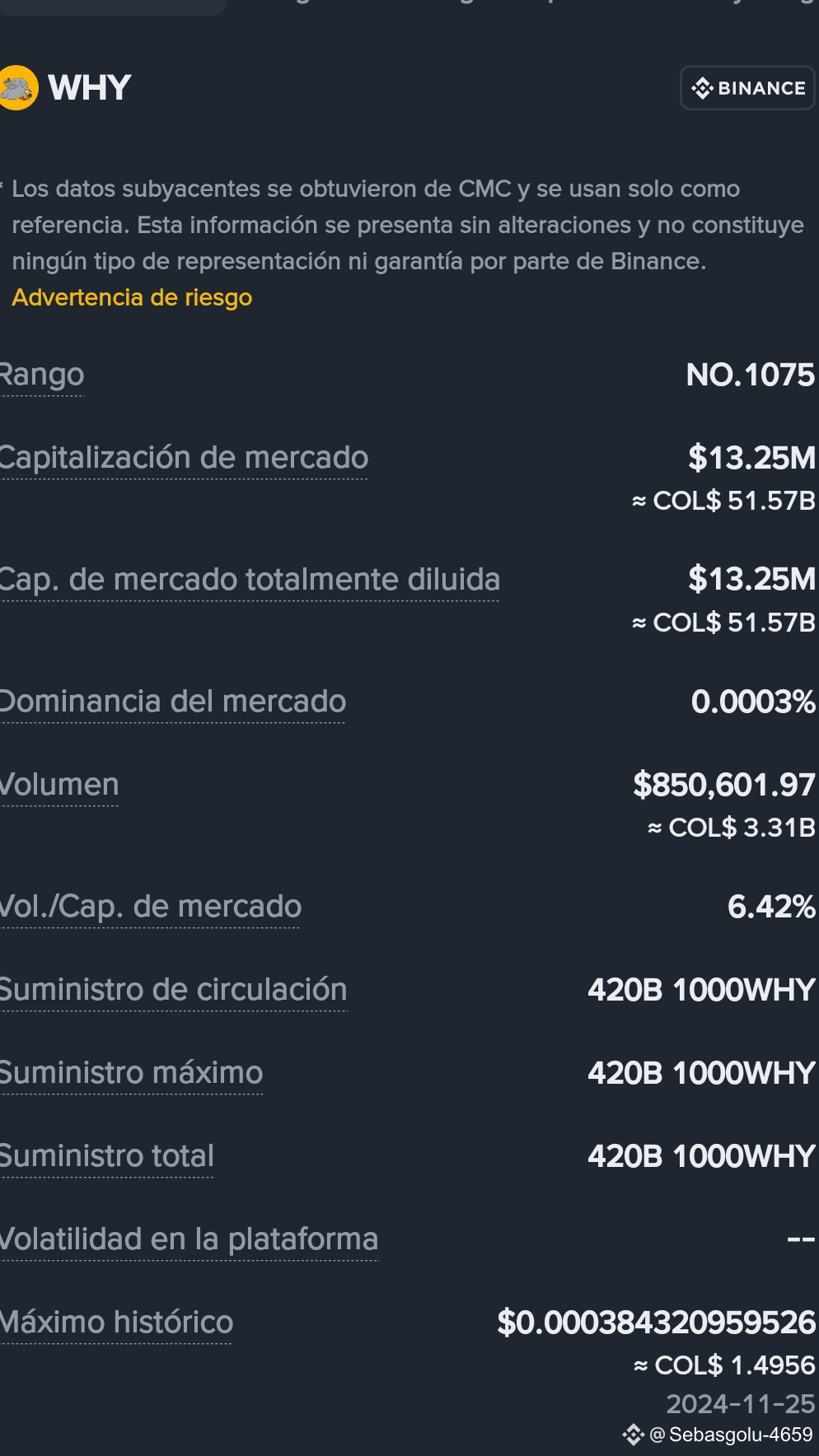Click Cap. de mercado totalmente diluida label

tap(250, 580)
